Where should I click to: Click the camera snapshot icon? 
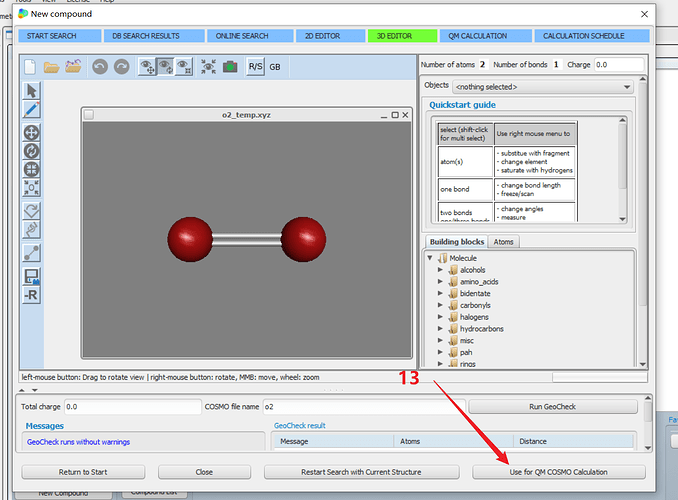point(230,67)
